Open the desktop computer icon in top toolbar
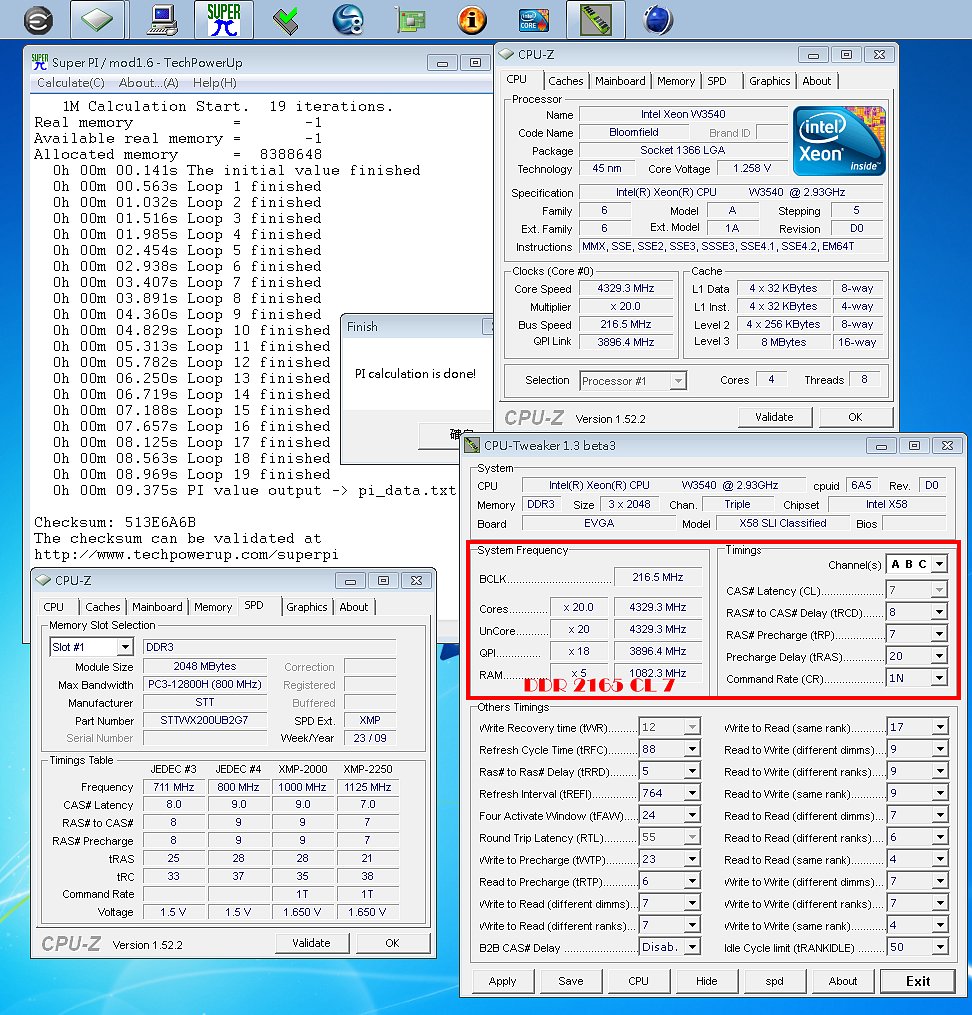The height and width of the screenshot is (1015, 972). (x=162, y=20)
